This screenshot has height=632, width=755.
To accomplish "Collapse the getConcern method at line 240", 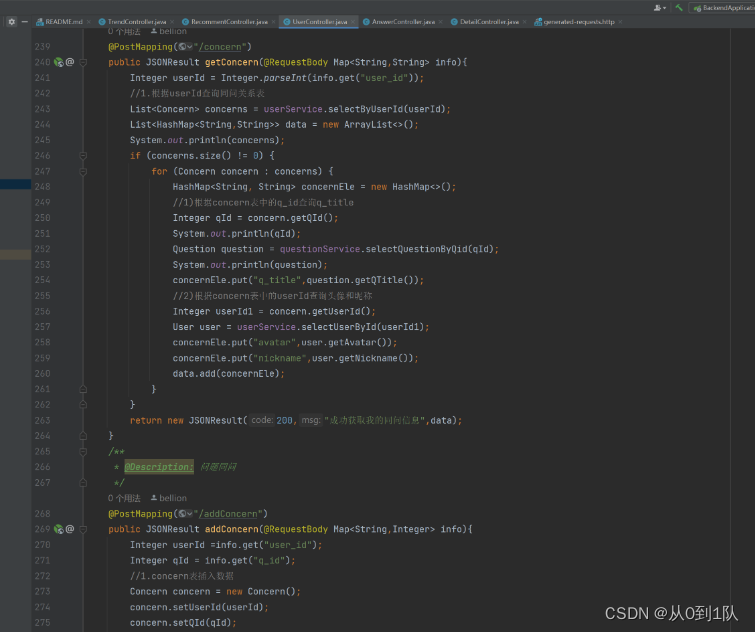I will [x=83, y=62].
